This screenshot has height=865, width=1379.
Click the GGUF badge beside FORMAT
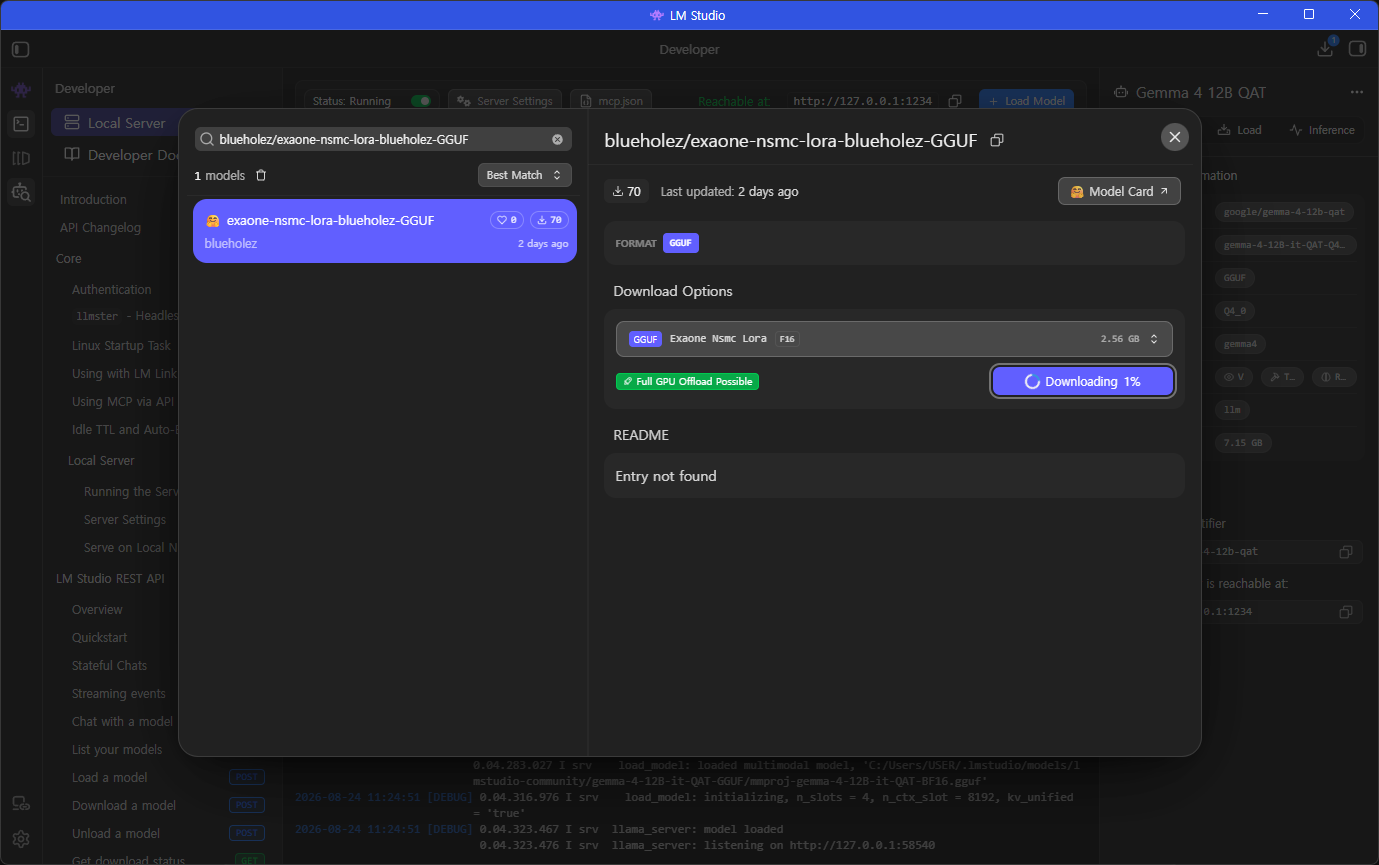coord(681,243)
